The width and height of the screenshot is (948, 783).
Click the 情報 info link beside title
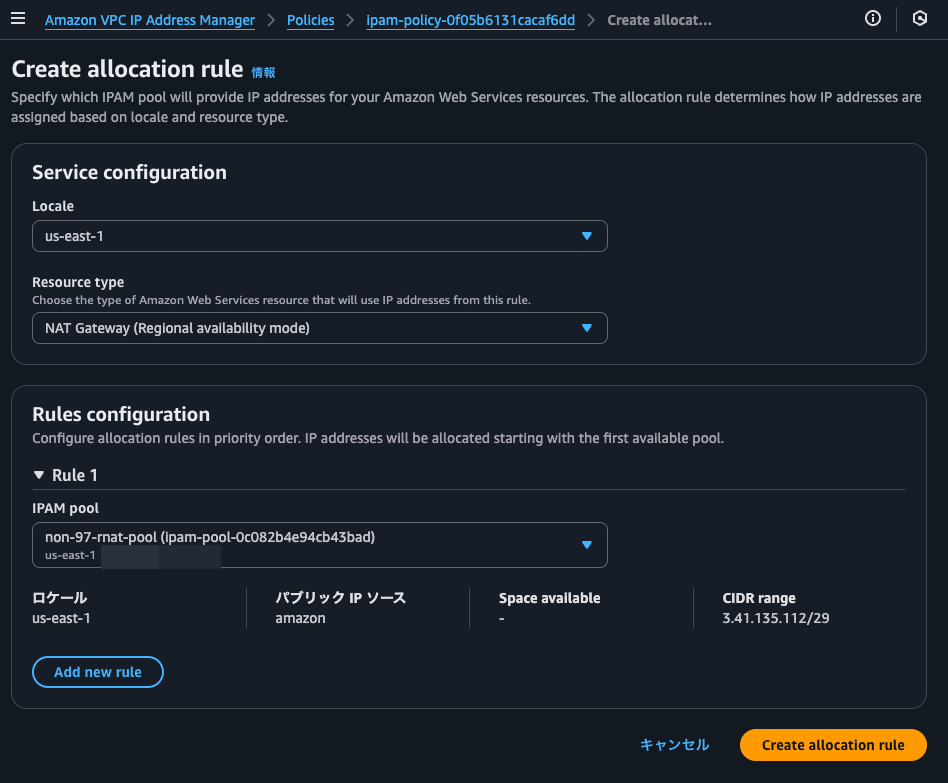click(263, 72)
